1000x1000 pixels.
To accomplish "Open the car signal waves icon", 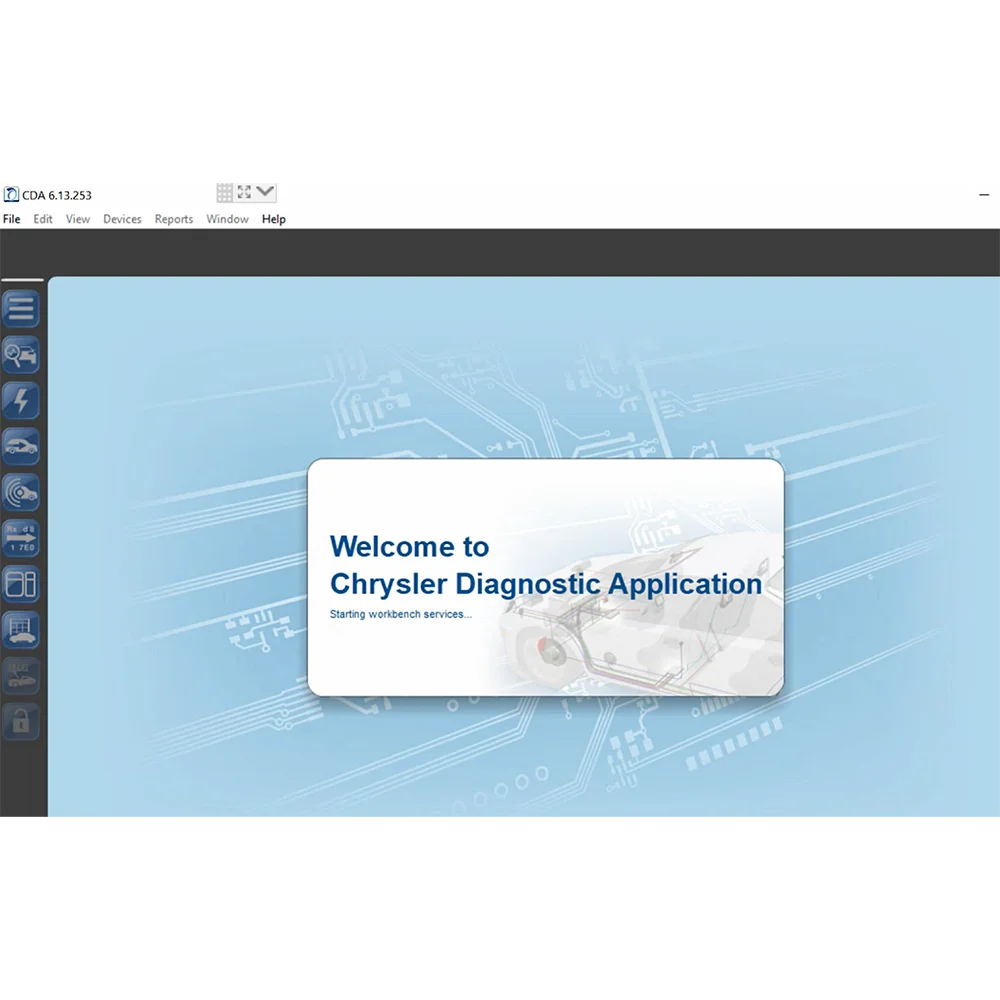I will coord(21,492).
